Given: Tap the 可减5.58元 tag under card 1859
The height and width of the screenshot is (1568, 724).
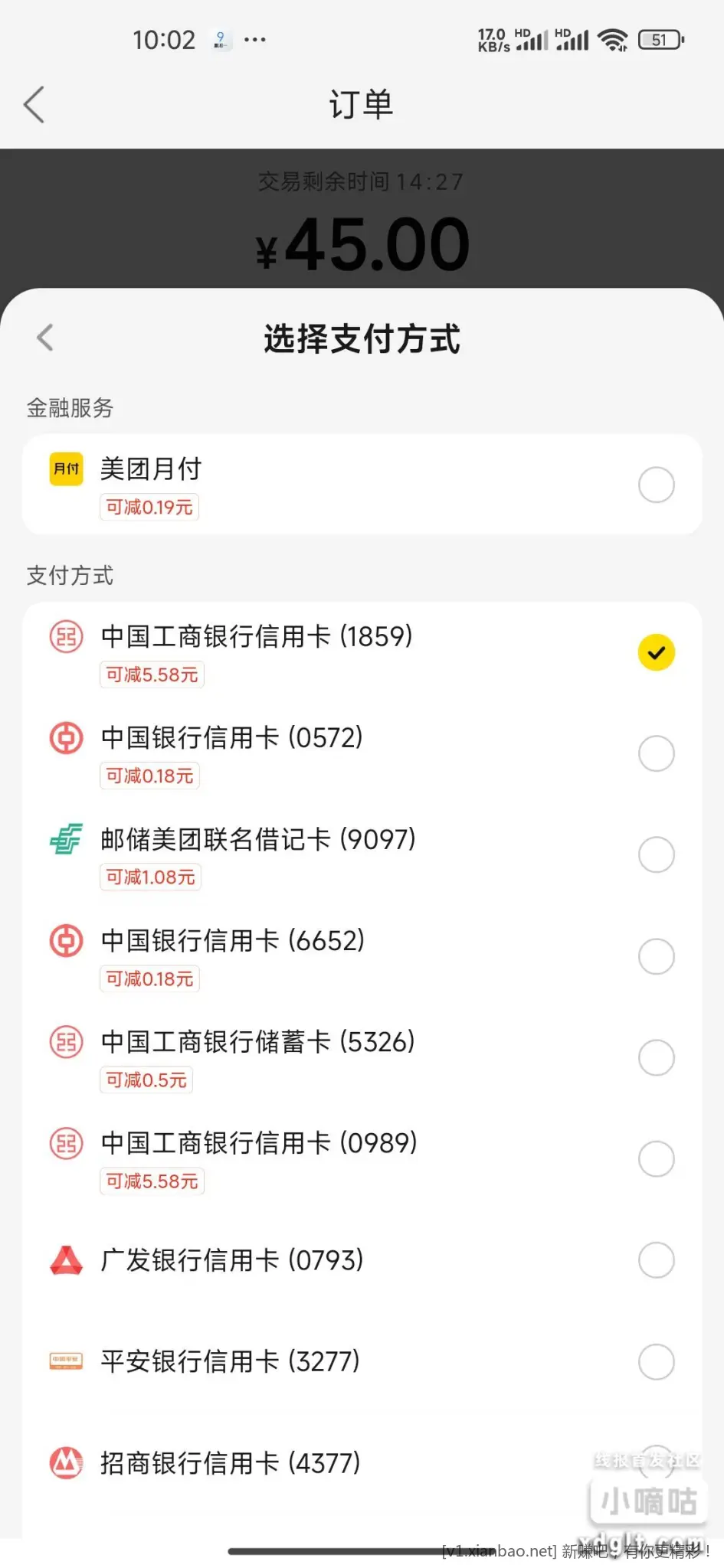Looking at the screenshot, I should coord(152,675).
